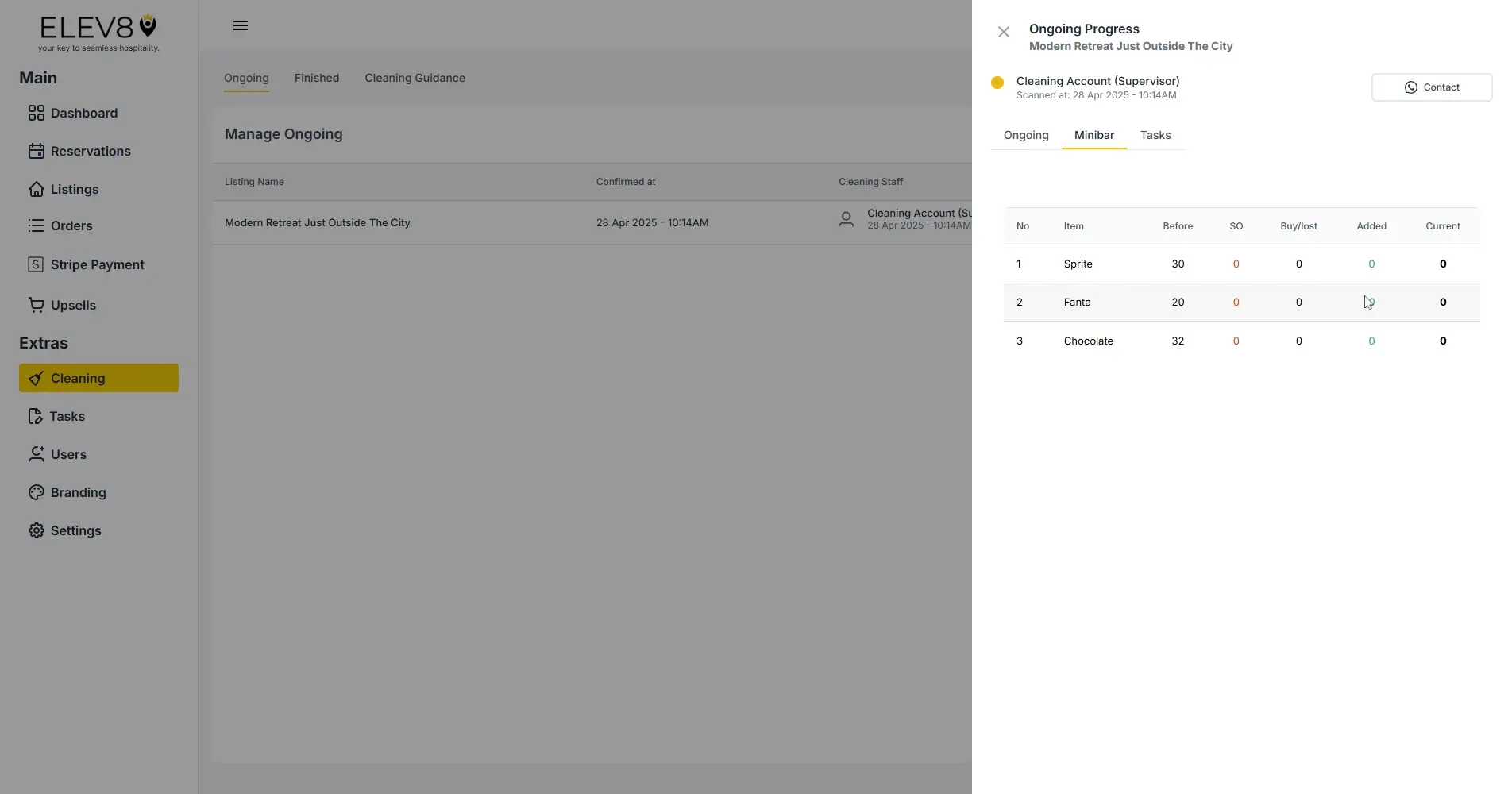Select the Cleaning menu item
This screenshot has width=1512, height=794.
point(98,378)
